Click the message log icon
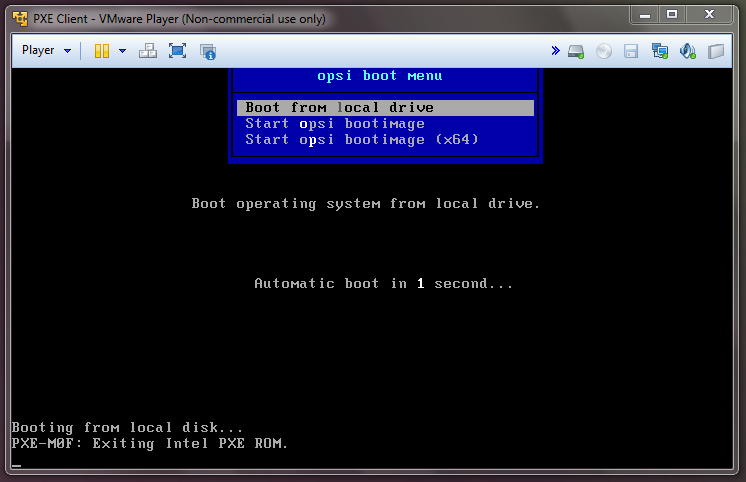Screen dimensions: 746x482 716,51
